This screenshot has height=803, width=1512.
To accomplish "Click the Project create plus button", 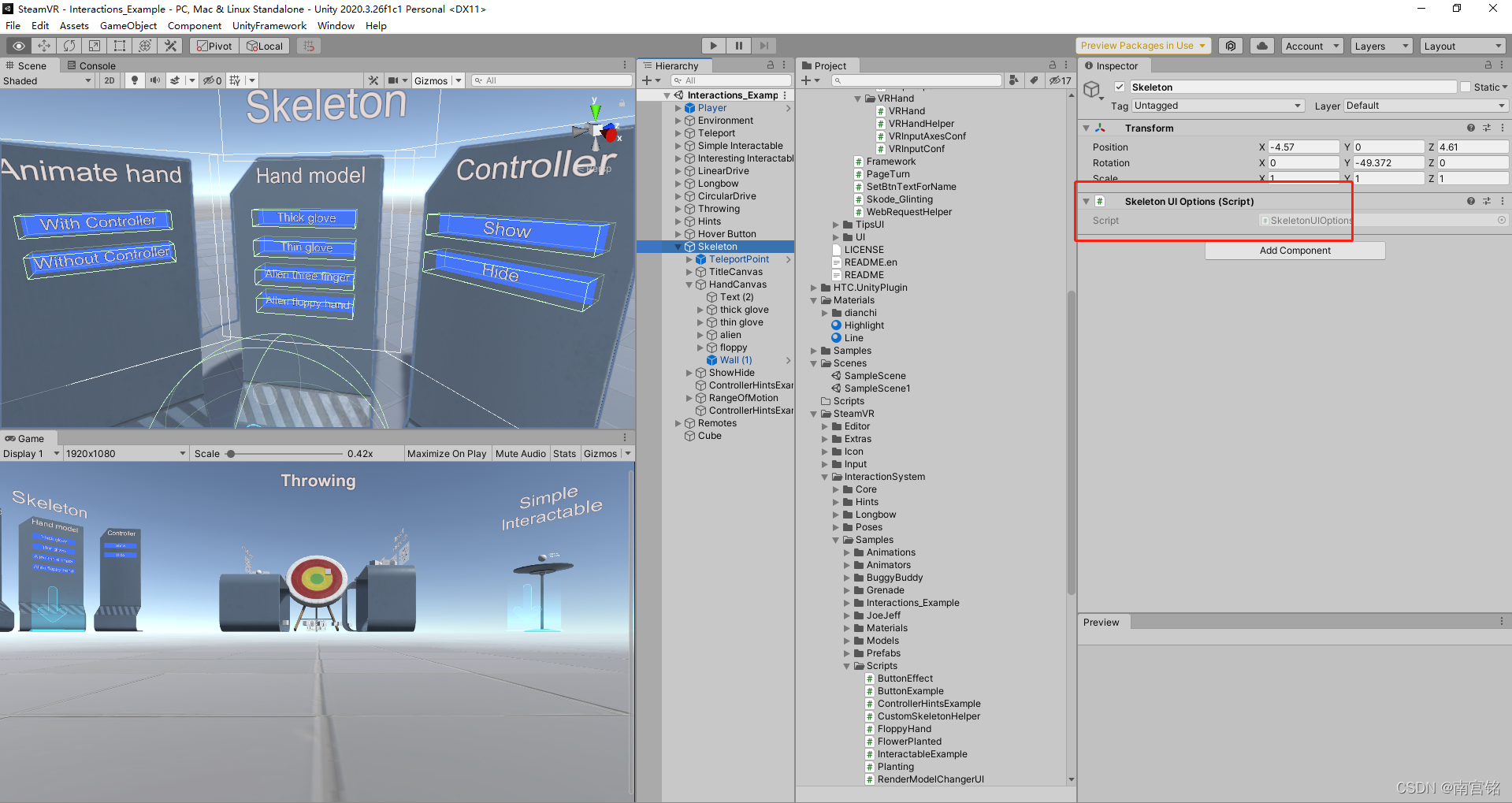I will point(806,80).
